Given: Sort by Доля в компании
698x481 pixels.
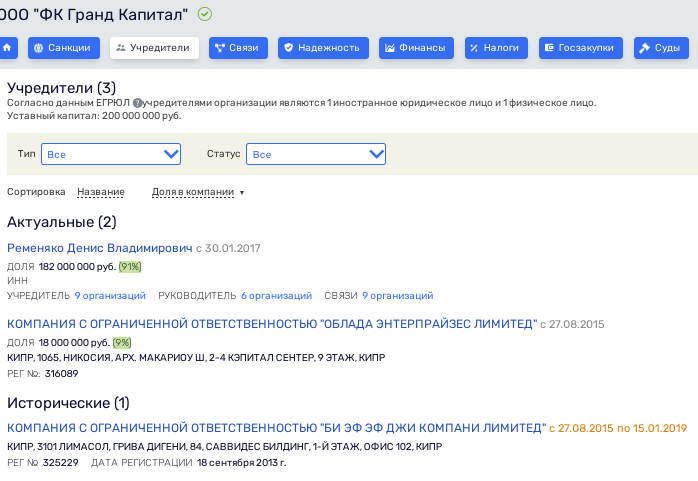Looking at the screenshot, I should coord(193,192).
